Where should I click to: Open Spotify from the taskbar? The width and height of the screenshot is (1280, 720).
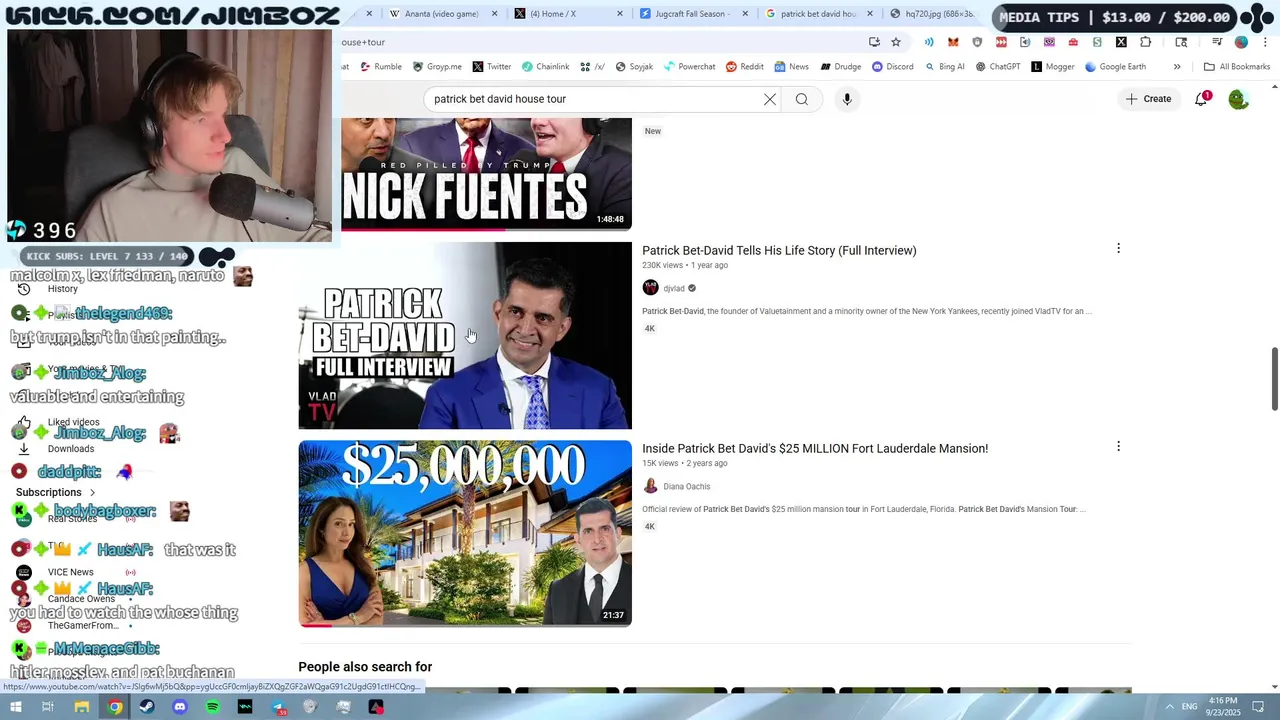click(x=212, y=707)
